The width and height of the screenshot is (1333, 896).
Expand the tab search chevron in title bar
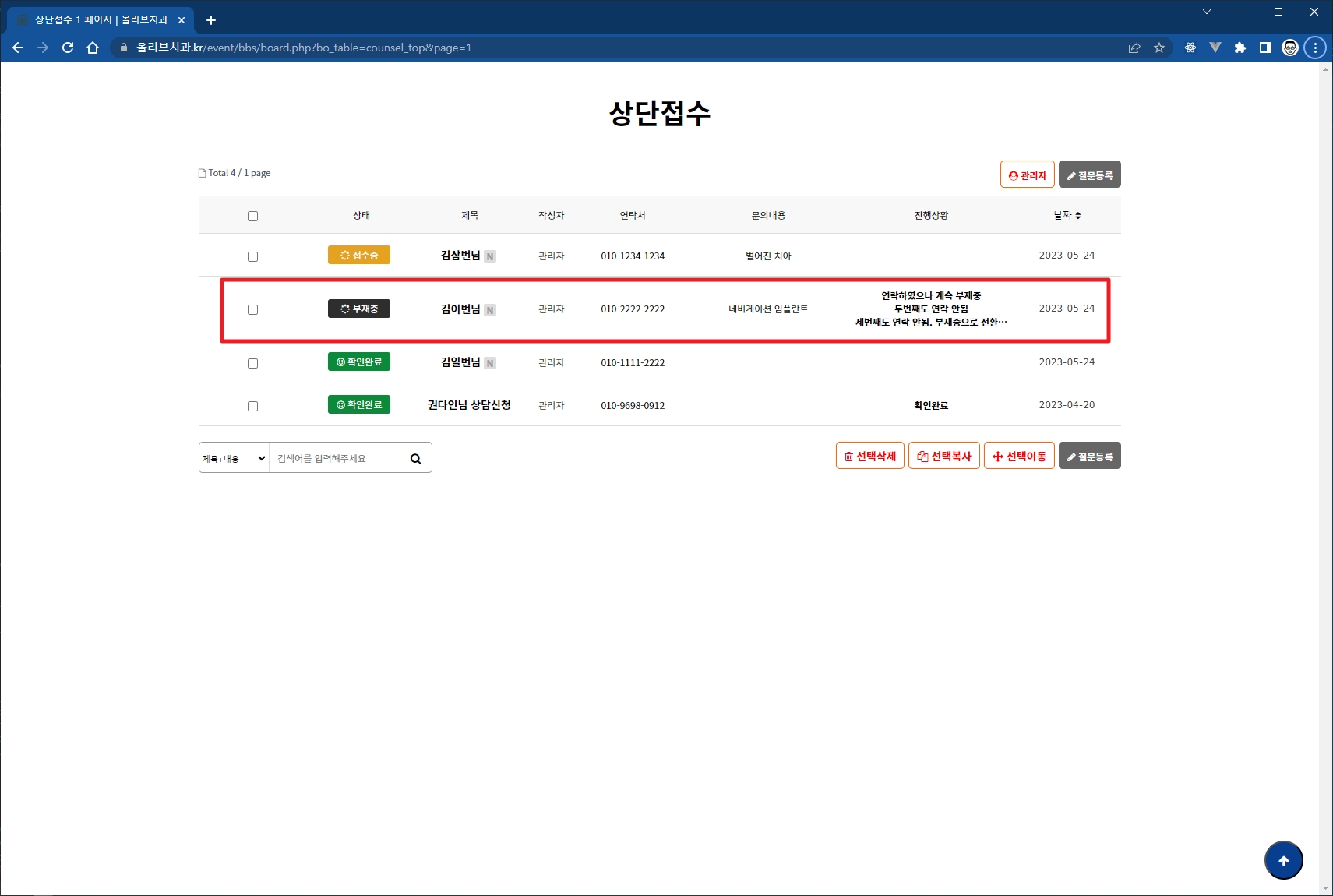coord(1206,12)
